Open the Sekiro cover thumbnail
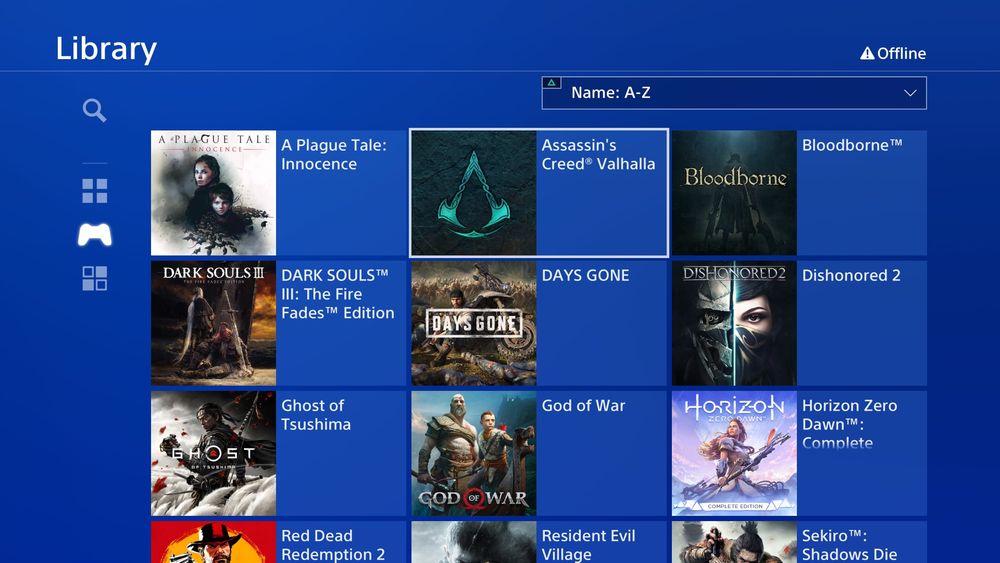This screenshot has height=563, width=1000. coord(734,542)
